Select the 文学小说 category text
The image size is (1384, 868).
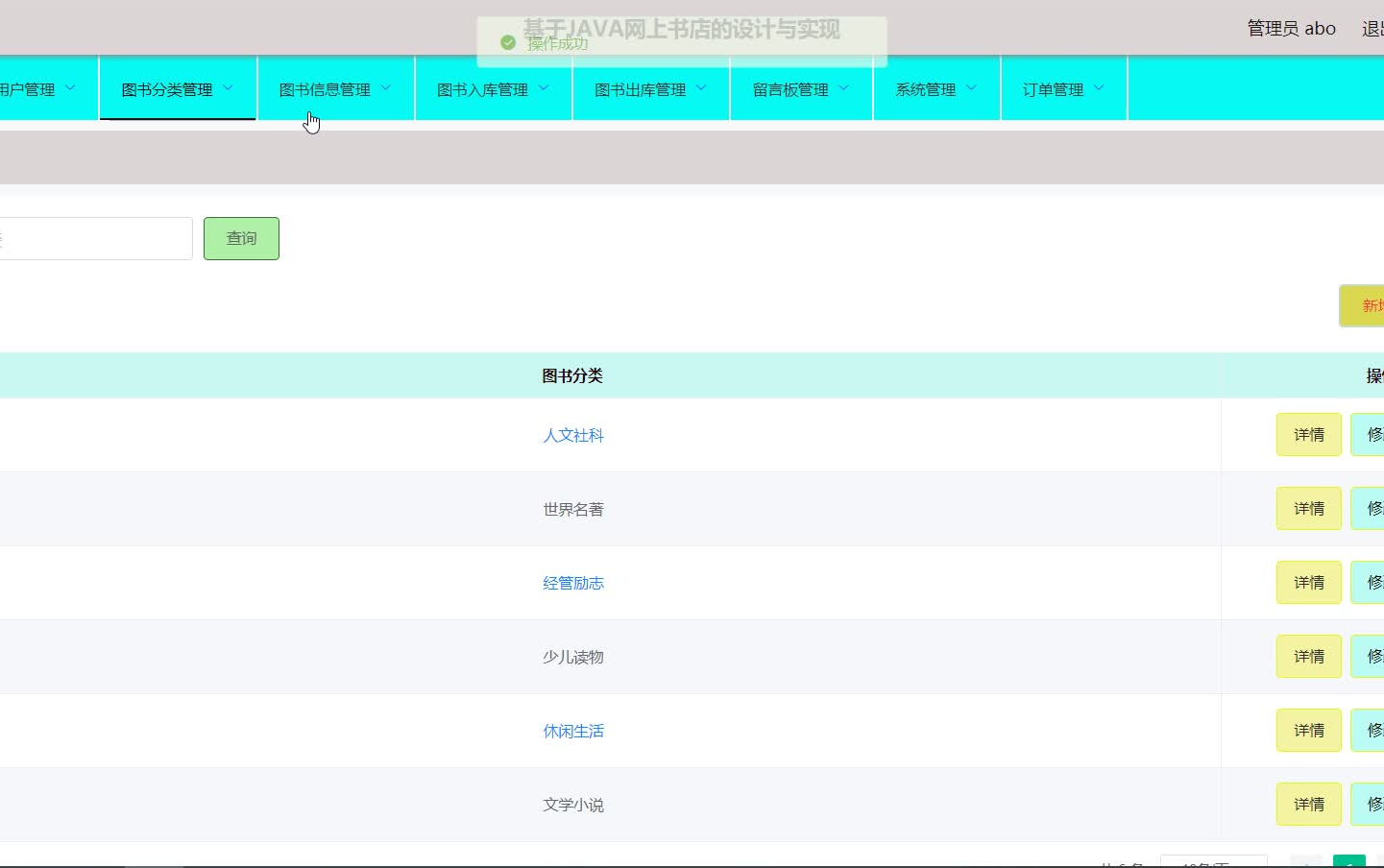(x=573, y=805)
